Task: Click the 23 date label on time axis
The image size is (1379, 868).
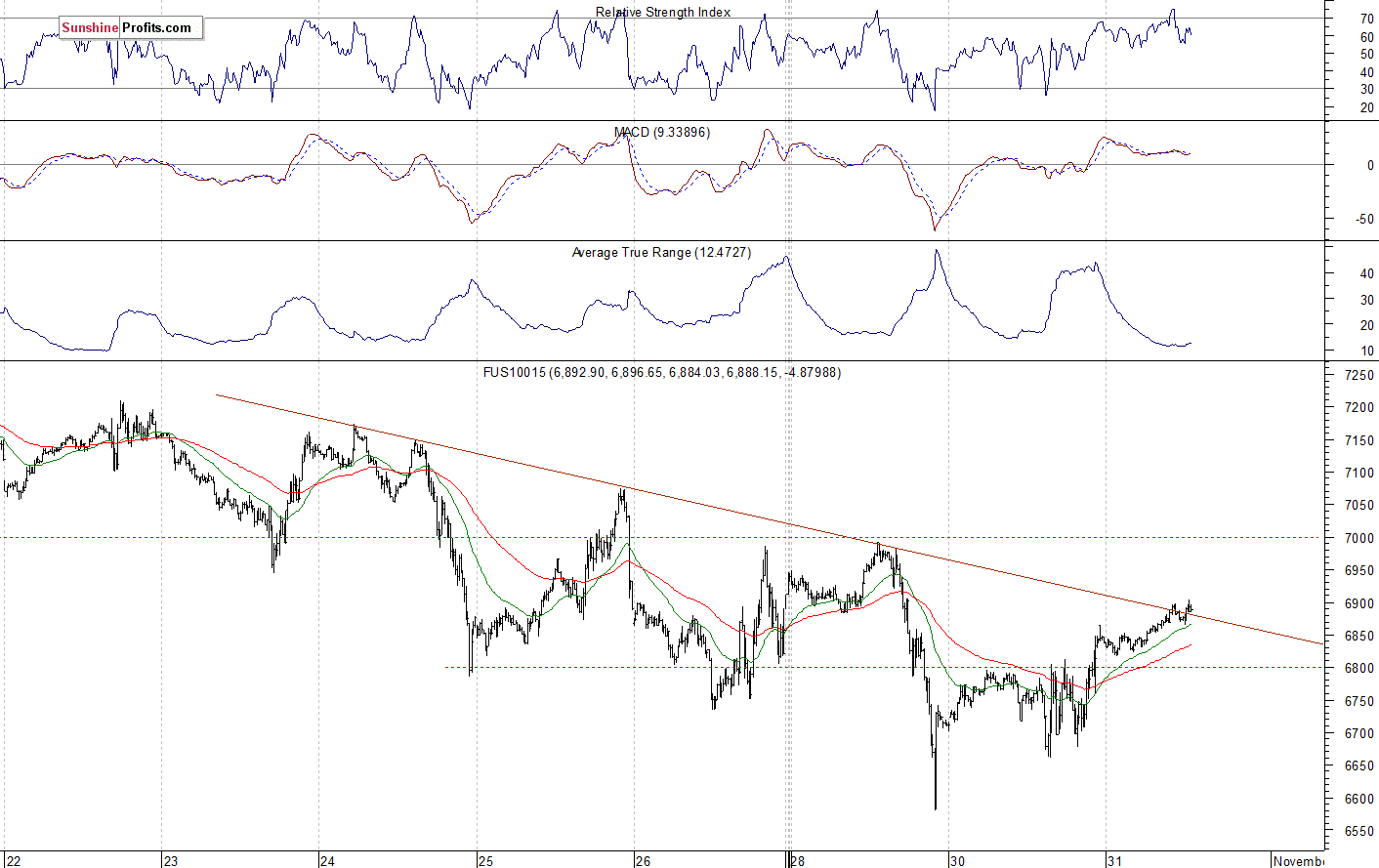Action: point(171,860)
